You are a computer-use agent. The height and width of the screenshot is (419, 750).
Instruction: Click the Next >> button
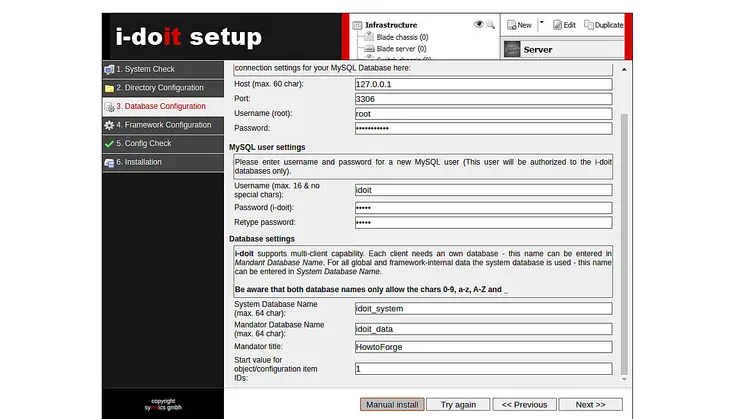590,405
